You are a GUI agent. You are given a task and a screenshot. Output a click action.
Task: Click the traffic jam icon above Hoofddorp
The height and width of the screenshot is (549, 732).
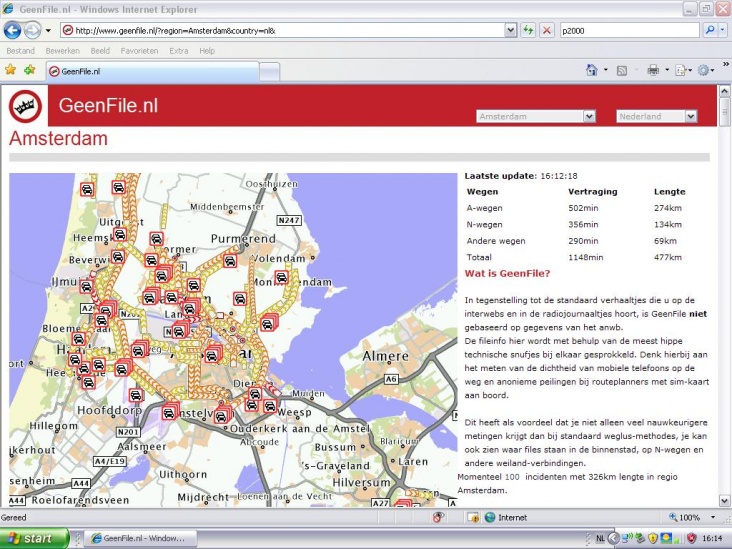point(136,395)
